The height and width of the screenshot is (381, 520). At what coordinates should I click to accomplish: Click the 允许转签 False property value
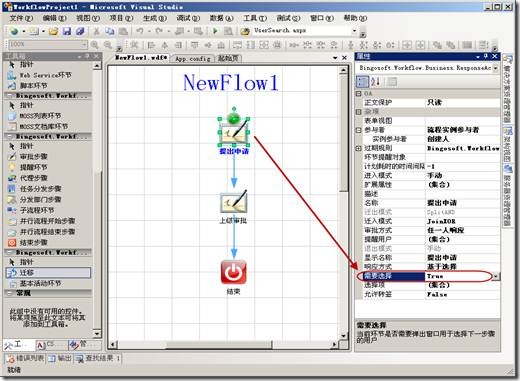[462, 294]
